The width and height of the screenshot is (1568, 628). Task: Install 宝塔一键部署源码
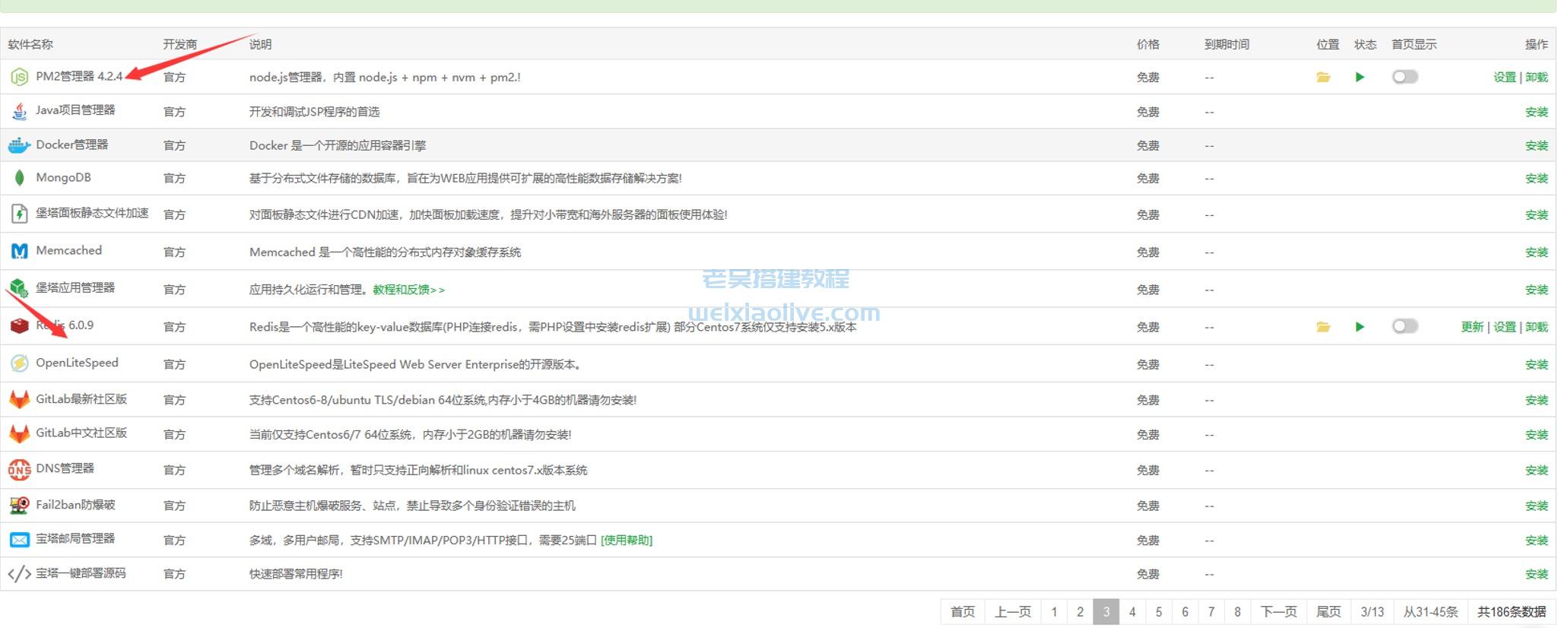(1536, 574)
